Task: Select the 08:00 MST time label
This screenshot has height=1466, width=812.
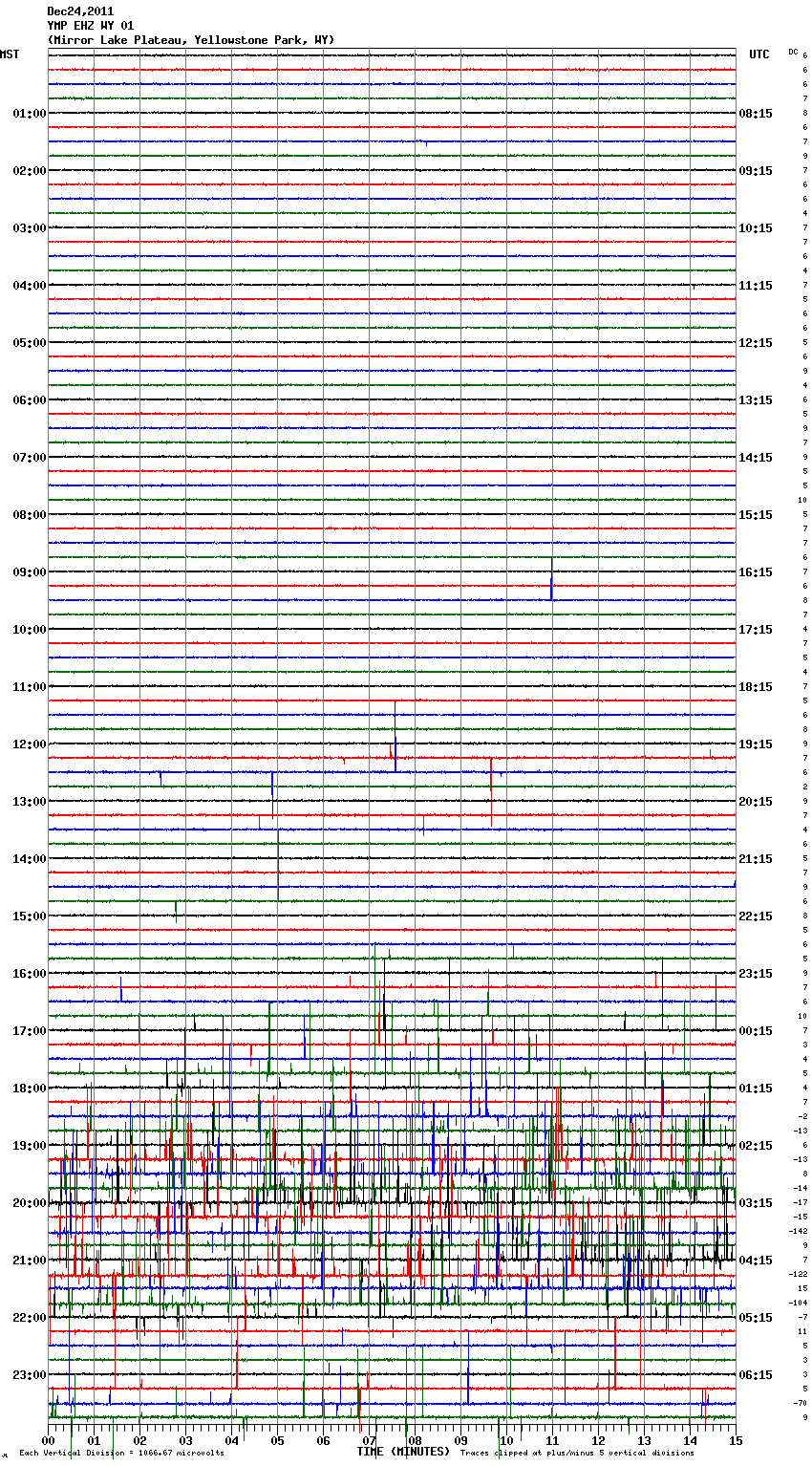Action: [29, 515]
